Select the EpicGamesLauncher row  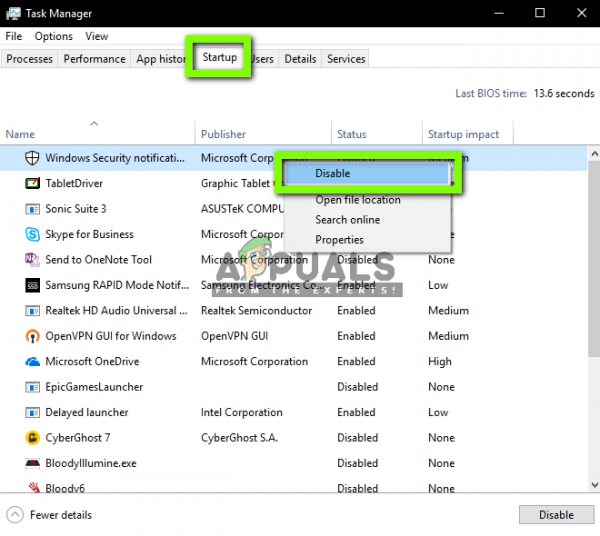click(x=293, y=387)
